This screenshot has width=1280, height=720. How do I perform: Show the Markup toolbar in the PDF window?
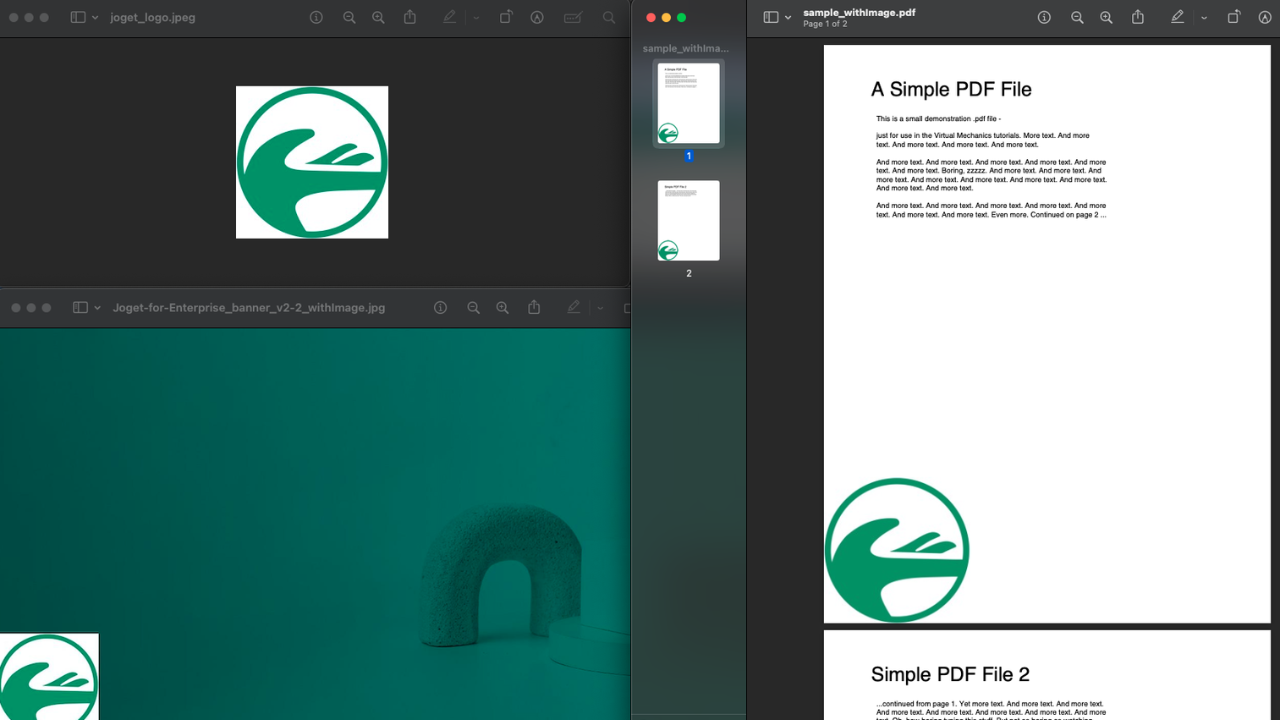tap(1264, 17)
